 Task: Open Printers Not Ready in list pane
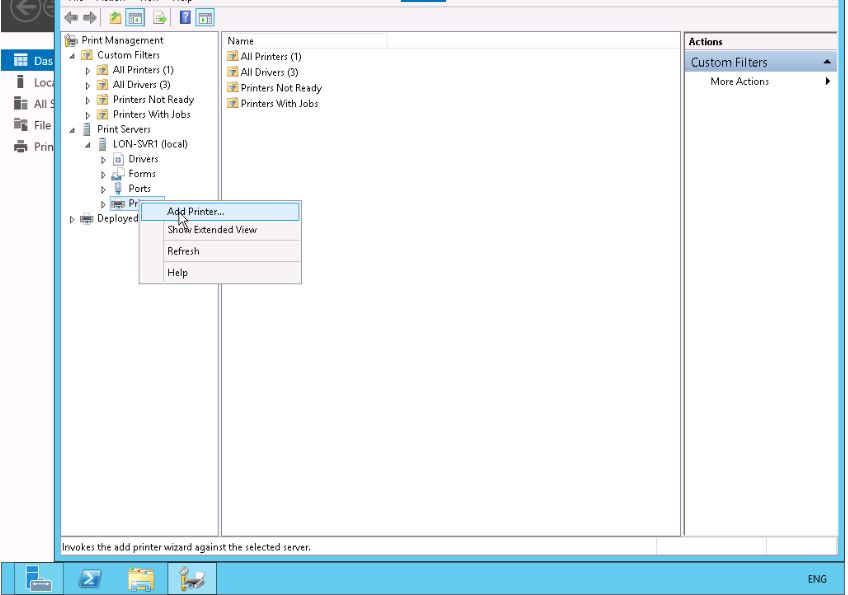281,88
